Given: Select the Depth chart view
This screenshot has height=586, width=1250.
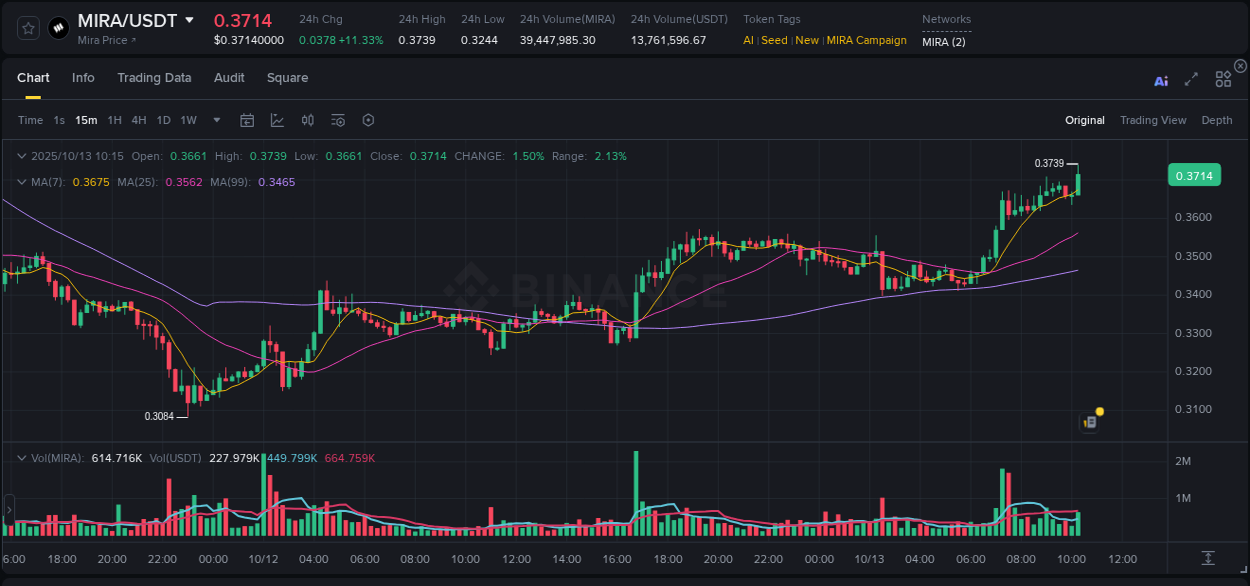Looking at the screenshot, I should point(1217,120).
